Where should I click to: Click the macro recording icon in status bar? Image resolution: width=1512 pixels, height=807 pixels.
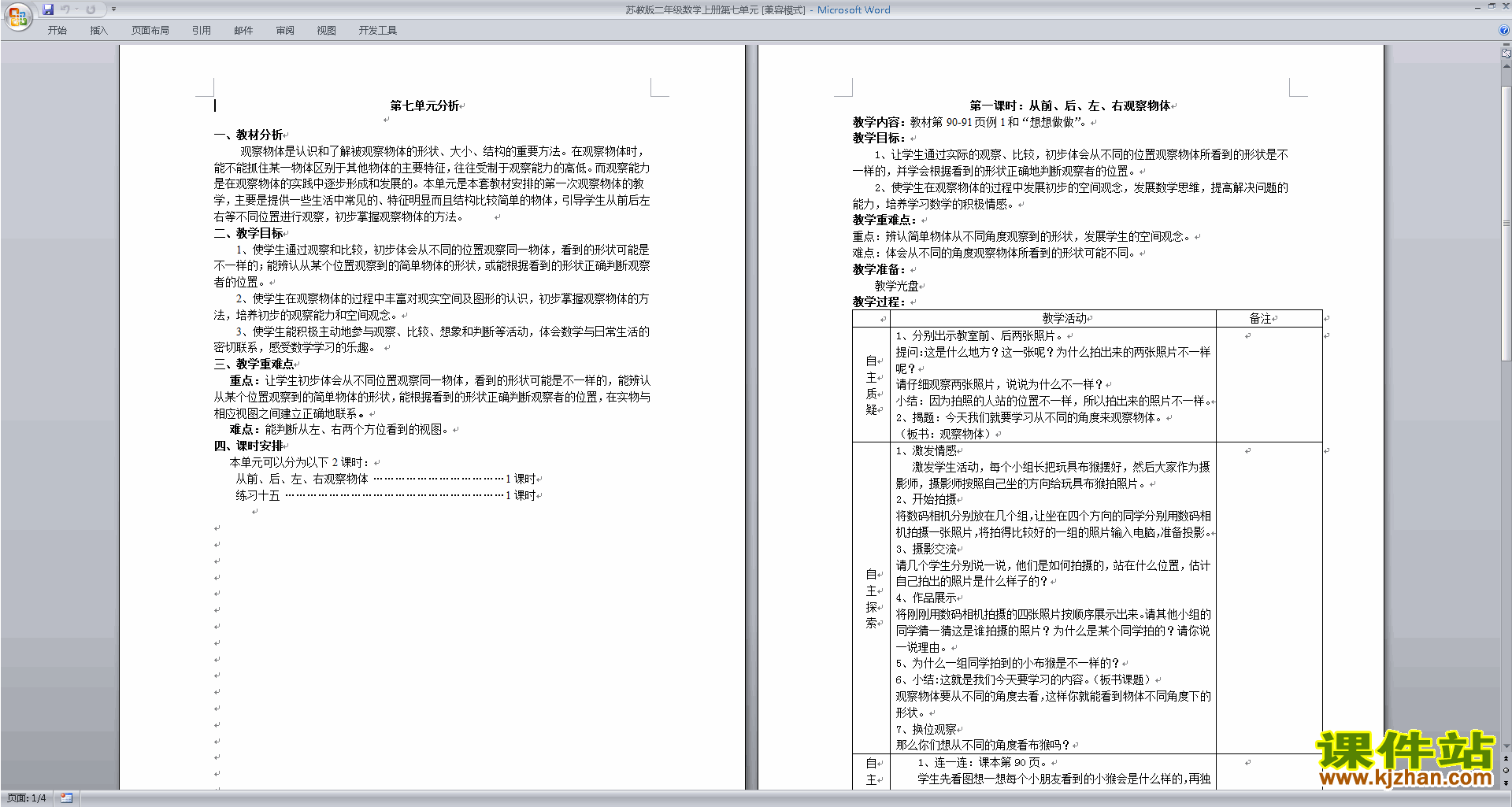pyautogui.click(x=66, y=798)
